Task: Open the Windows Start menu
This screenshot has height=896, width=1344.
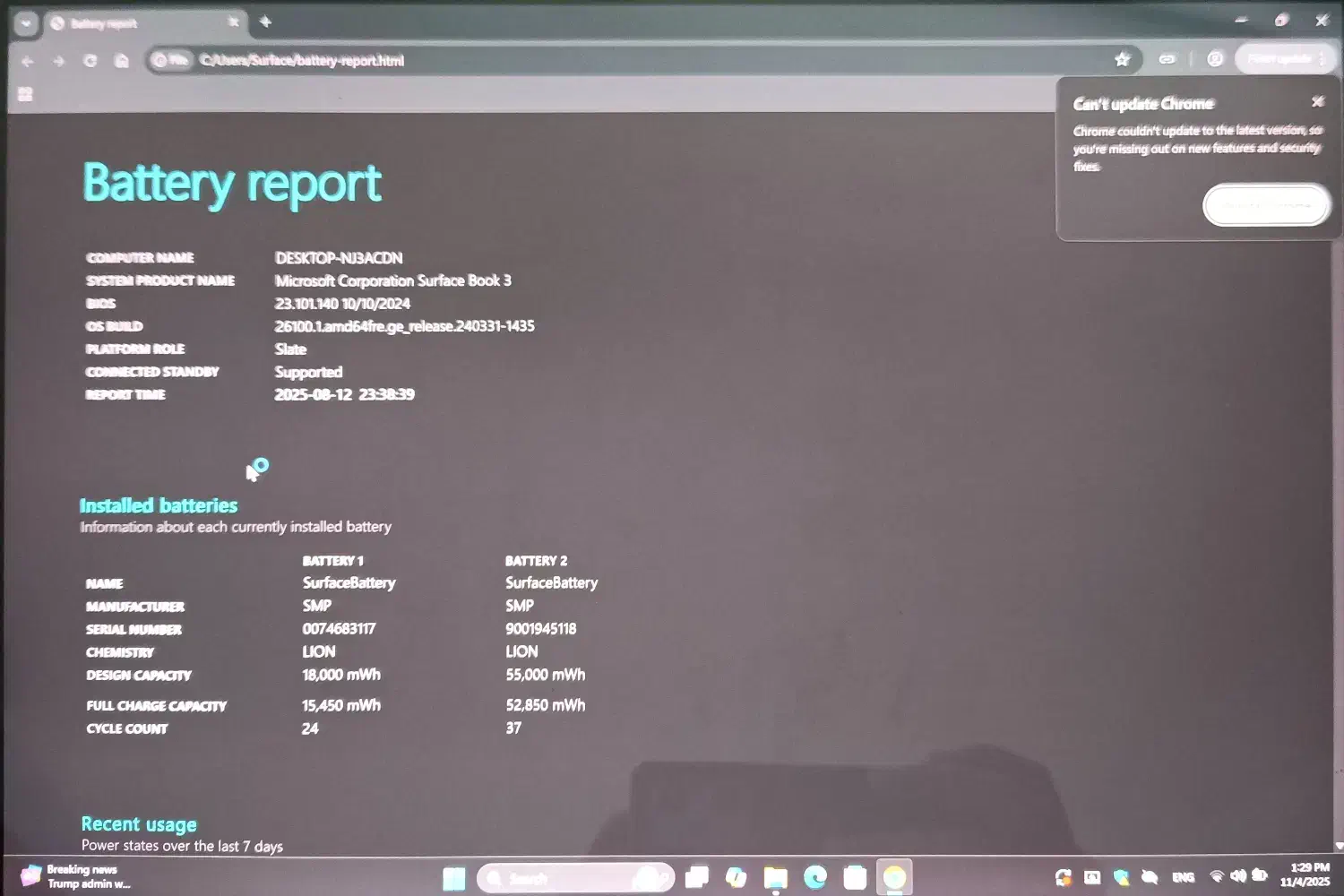Action: pos(454,878)
